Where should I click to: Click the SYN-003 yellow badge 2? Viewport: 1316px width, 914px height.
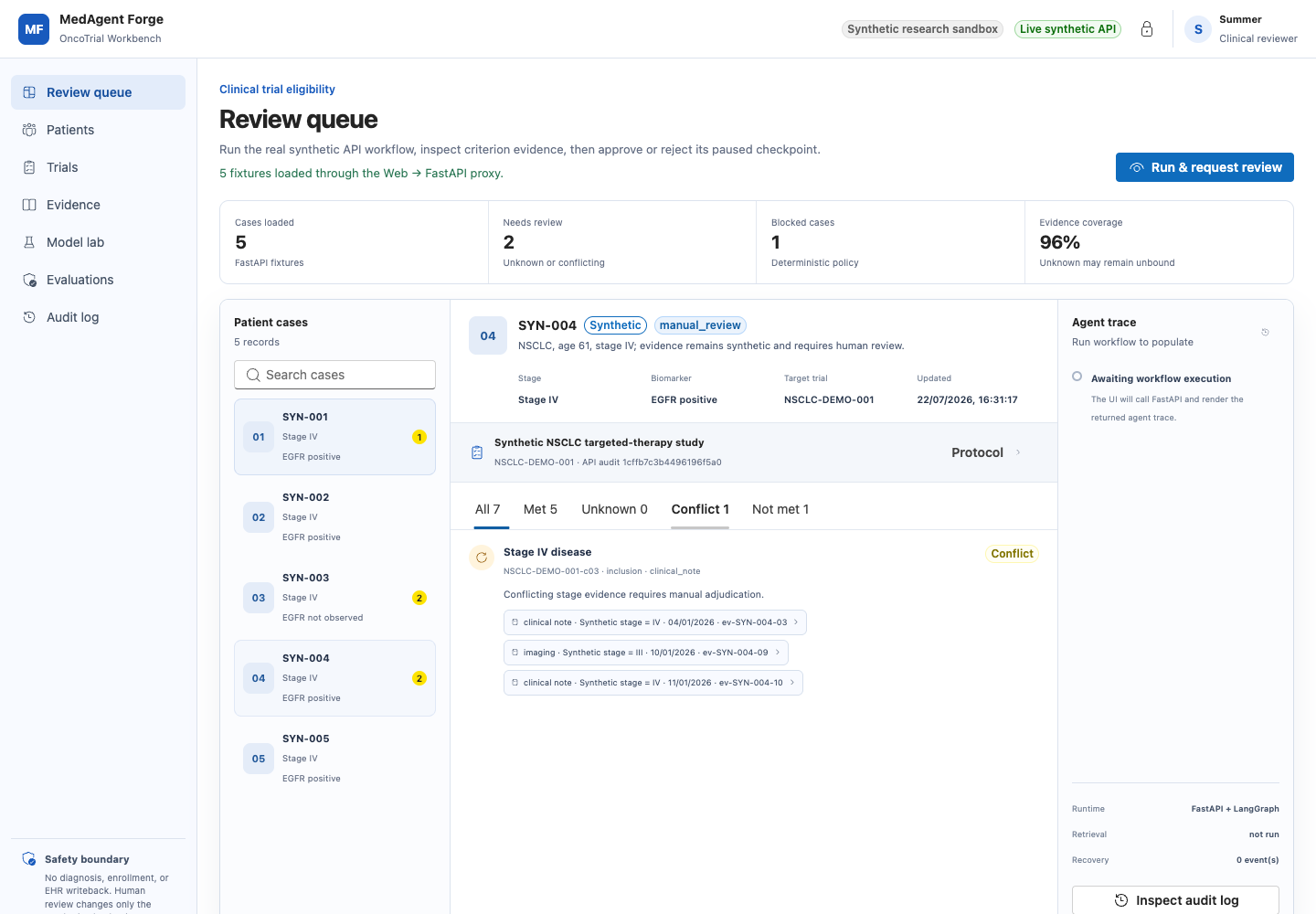[x=419, y=598]
